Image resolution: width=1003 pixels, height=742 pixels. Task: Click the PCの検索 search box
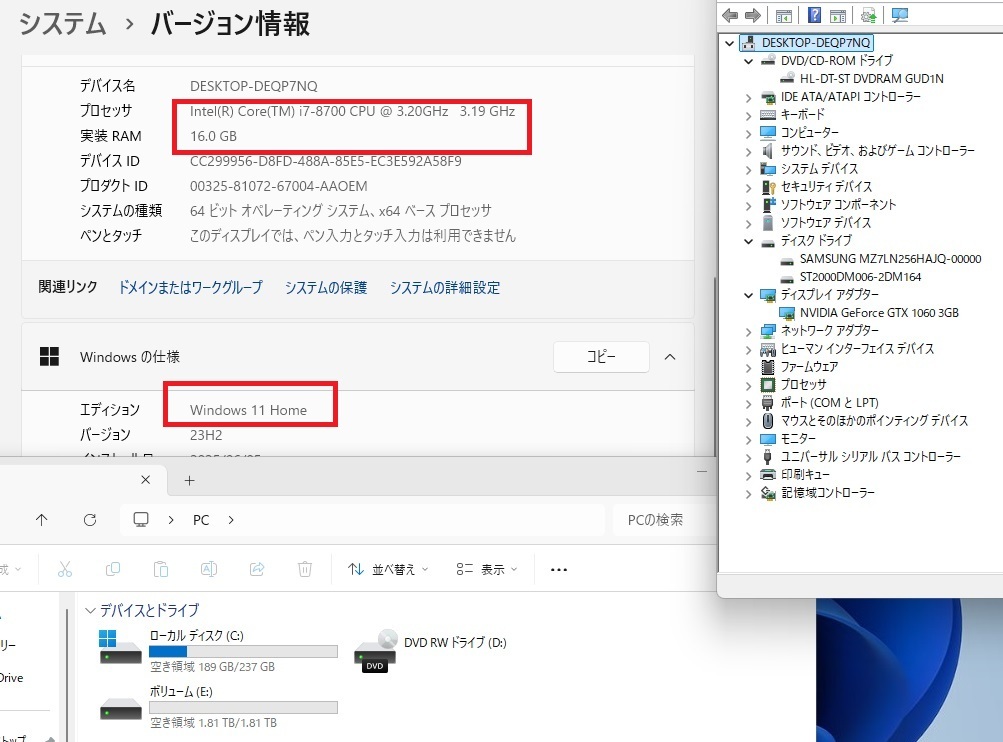(x=663, y=520)
